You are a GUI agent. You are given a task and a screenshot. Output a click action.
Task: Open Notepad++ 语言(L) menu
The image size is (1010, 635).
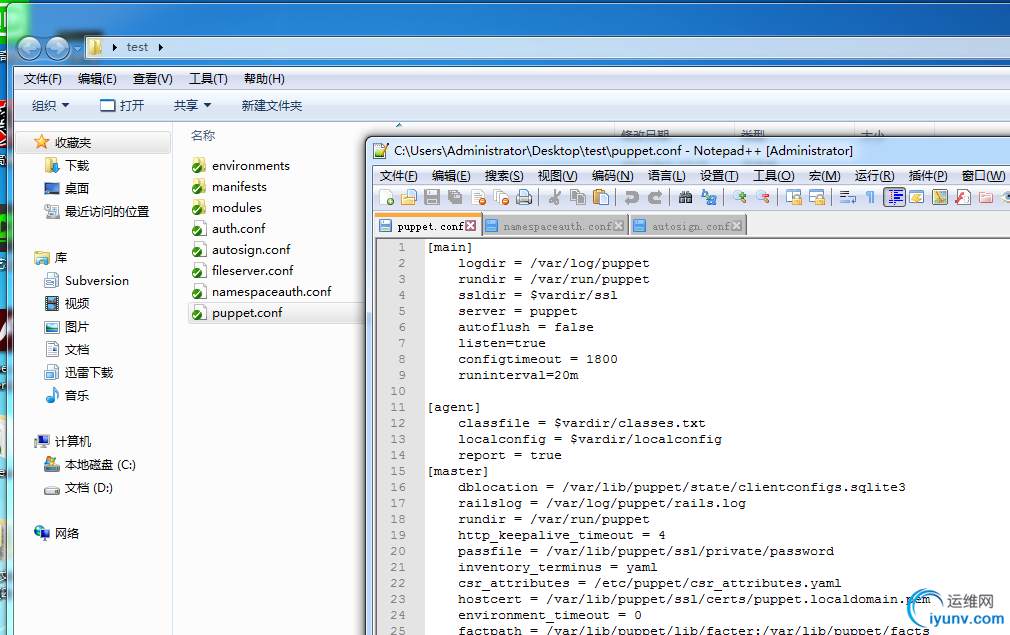click(x=666, y=176)
